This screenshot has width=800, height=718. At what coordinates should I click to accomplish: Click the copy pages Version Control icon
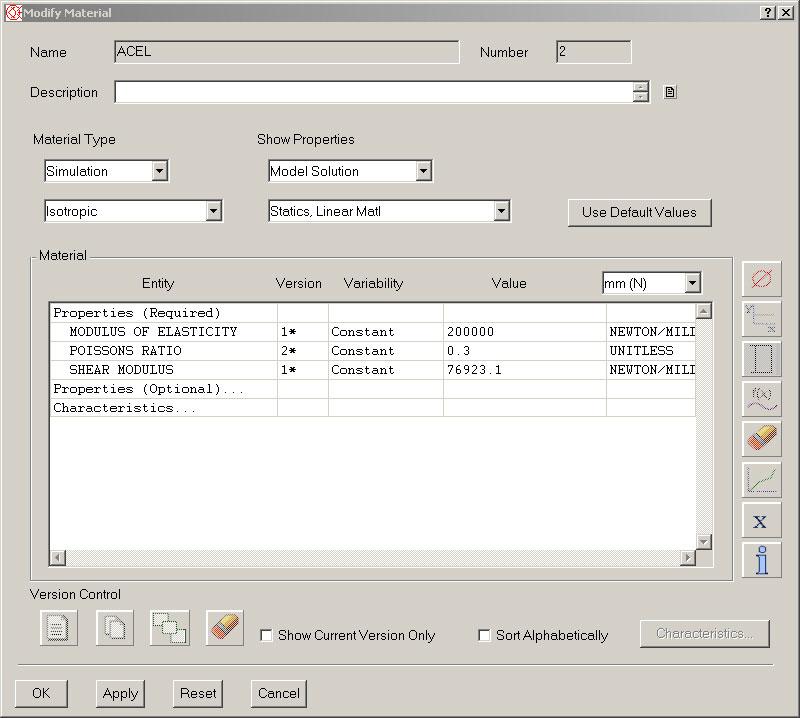click(115, 628)
